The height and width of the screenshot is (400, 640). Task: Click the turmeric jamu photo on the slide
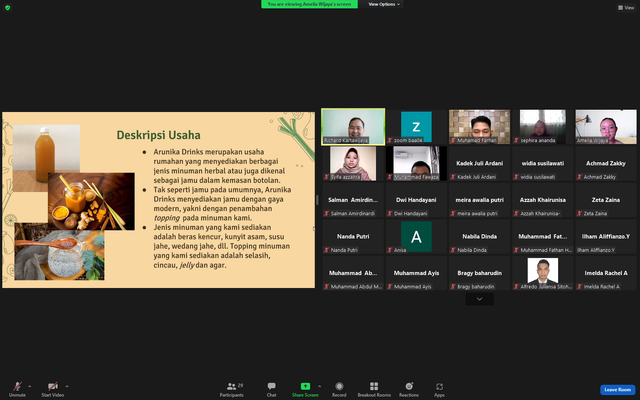pos(91,201)
